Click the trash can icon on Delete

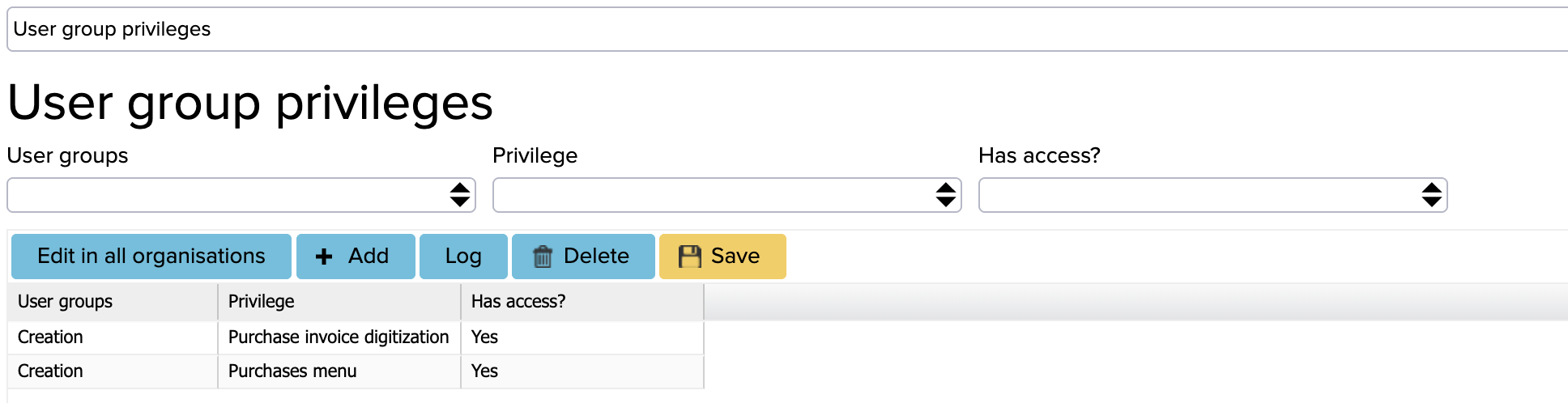click(x=543, y=257)
